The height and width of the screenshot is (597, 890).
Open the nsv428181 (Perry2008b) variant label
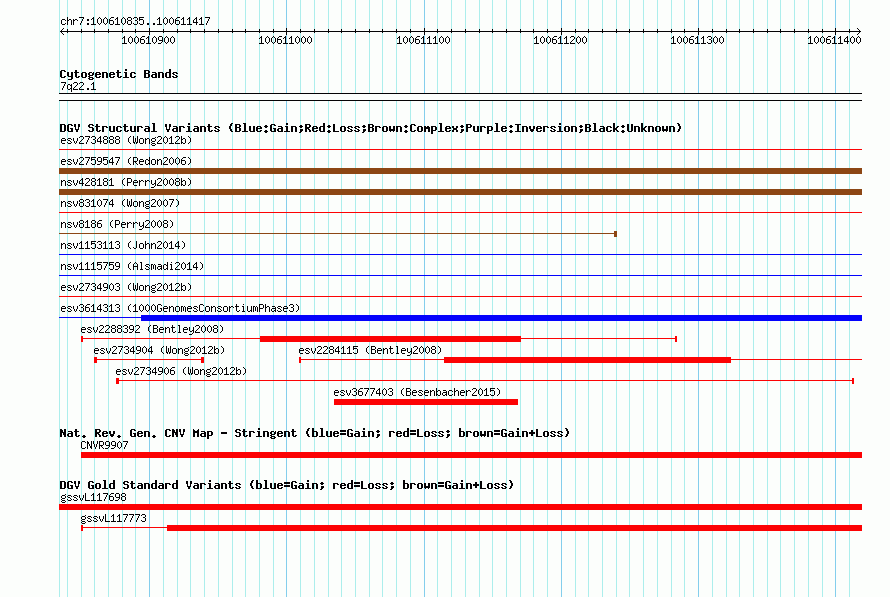click(x=126, y=182)
